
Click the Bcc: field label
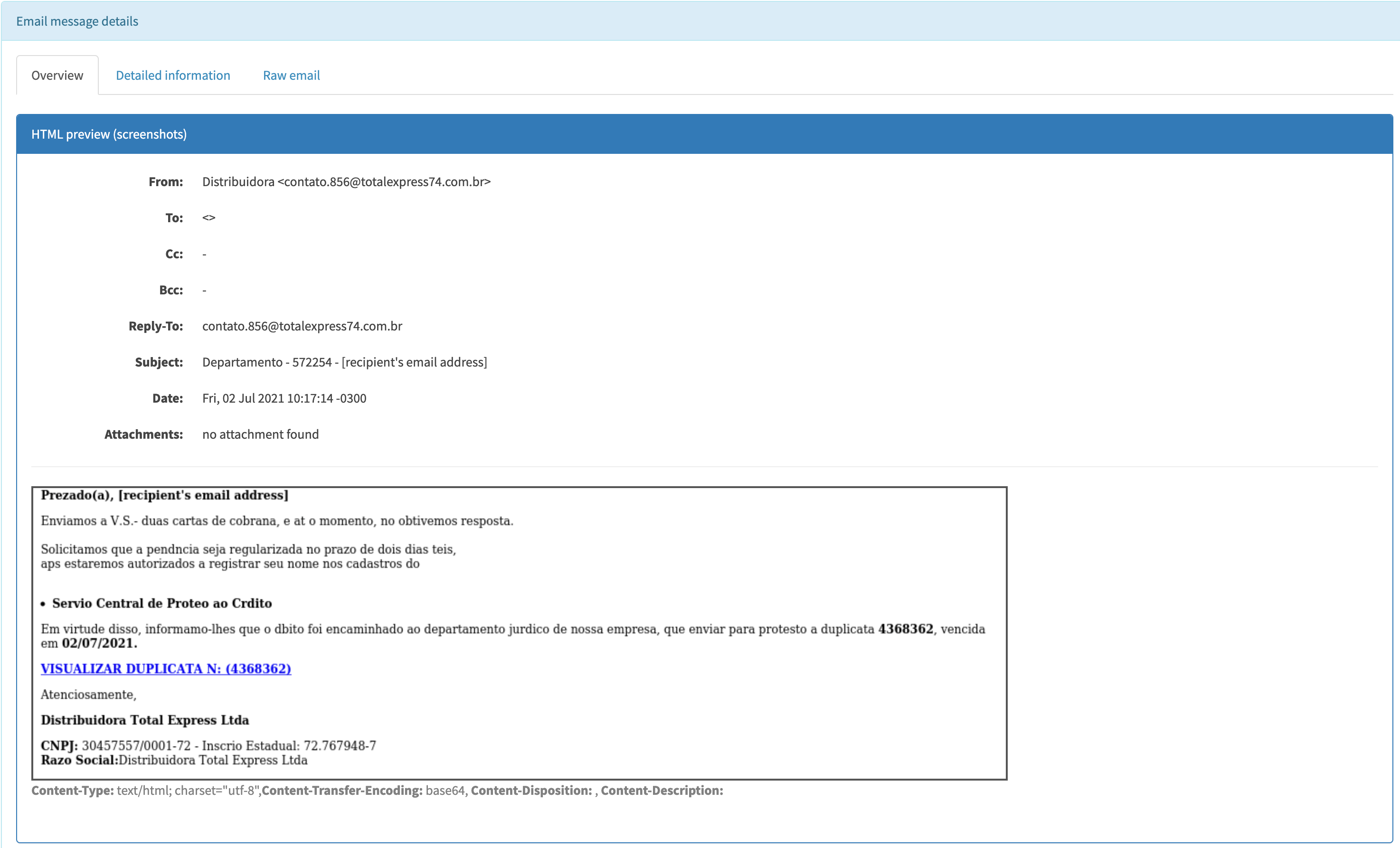click(x=170, y=290)
